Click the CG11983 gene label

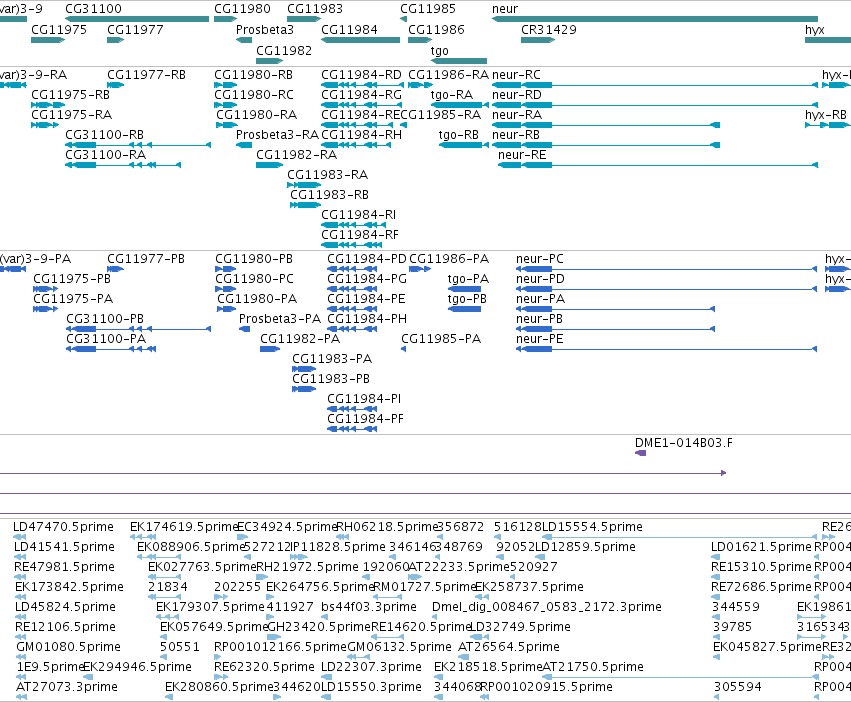[x=315, y=9]
